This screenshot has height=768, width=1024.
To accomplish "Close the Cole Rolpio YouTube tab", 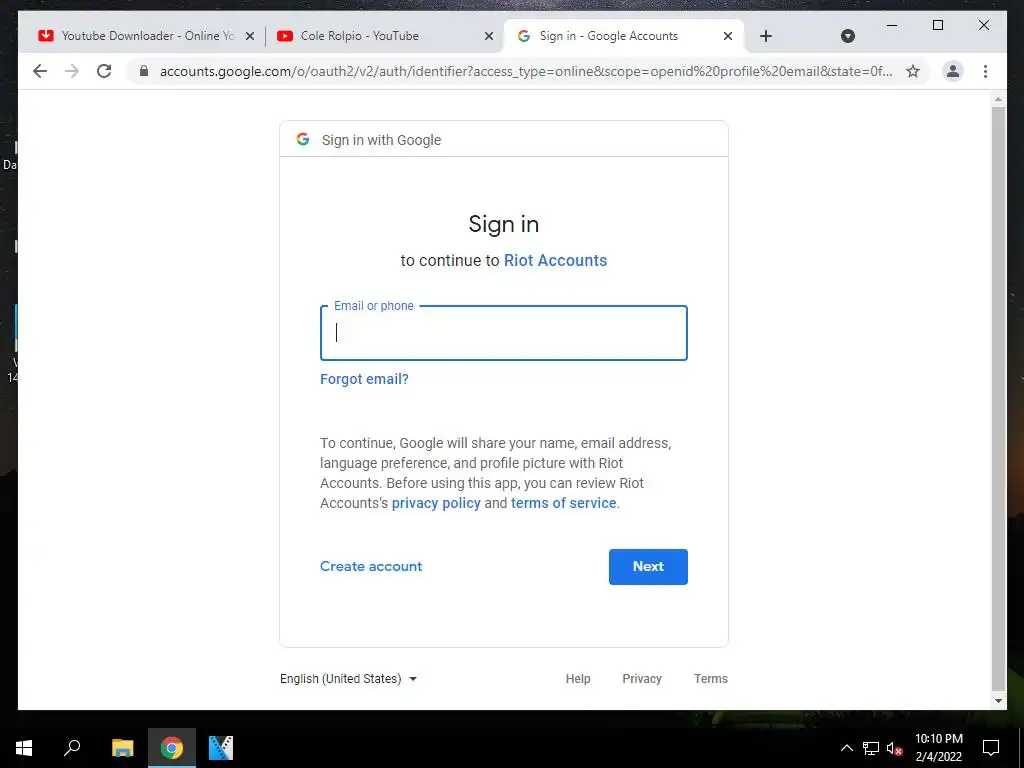I will click(488, 36).
